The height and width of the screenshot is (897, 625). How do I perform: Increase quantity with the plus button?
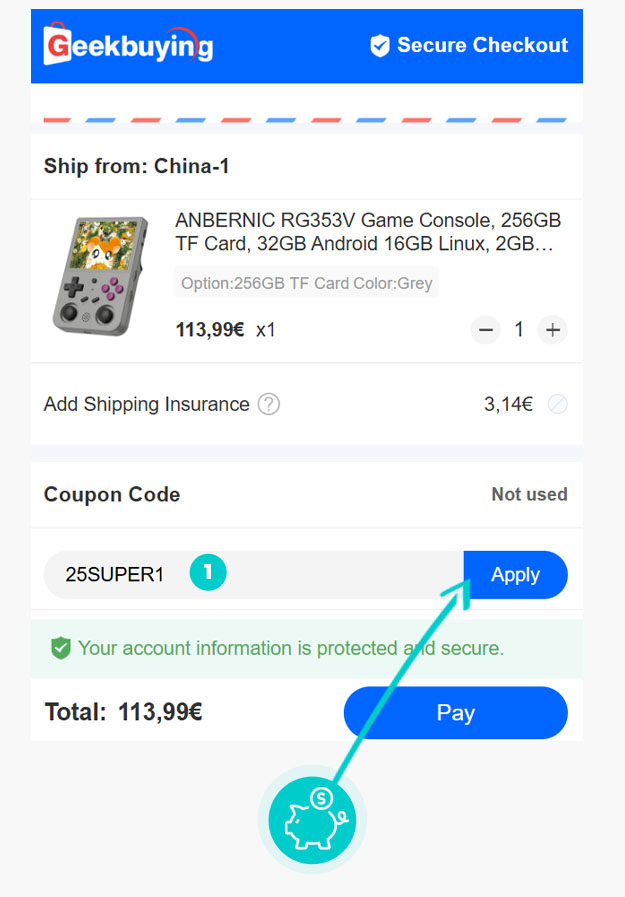pos(552,329)
